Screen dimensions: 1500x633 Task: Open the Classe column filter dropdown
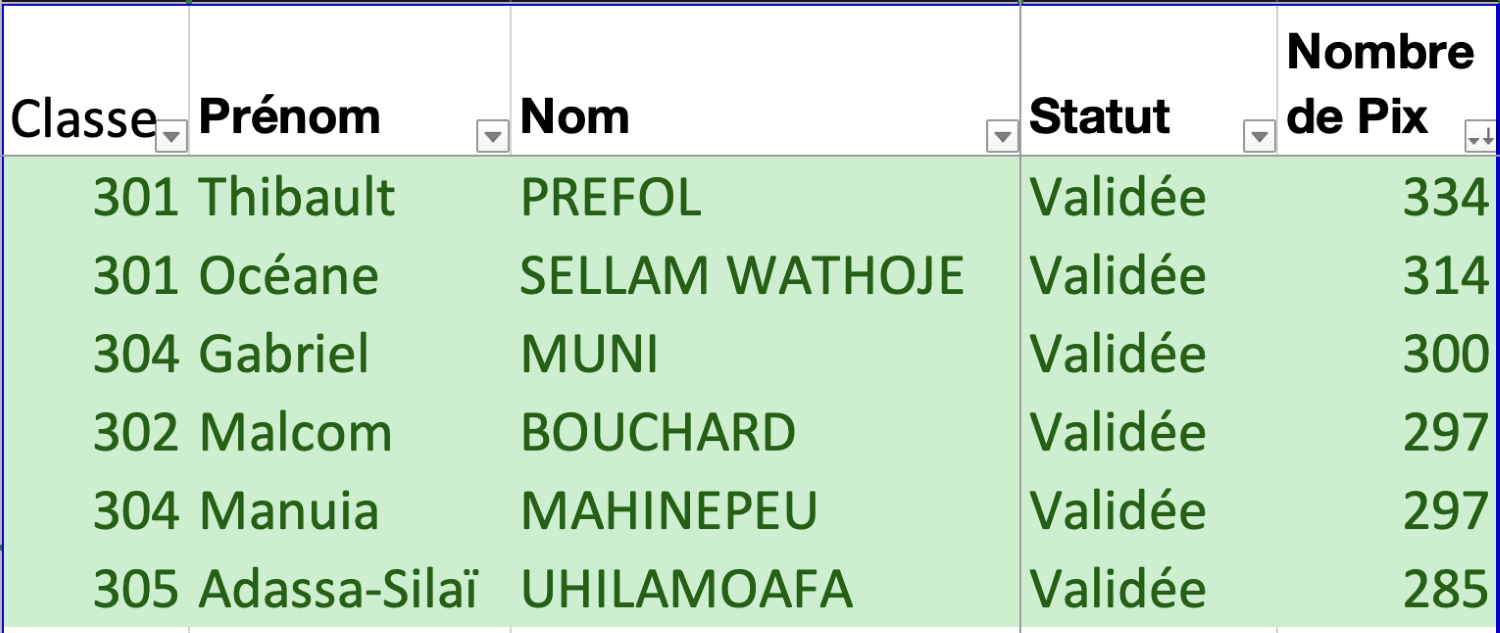(x=173, y=136)
